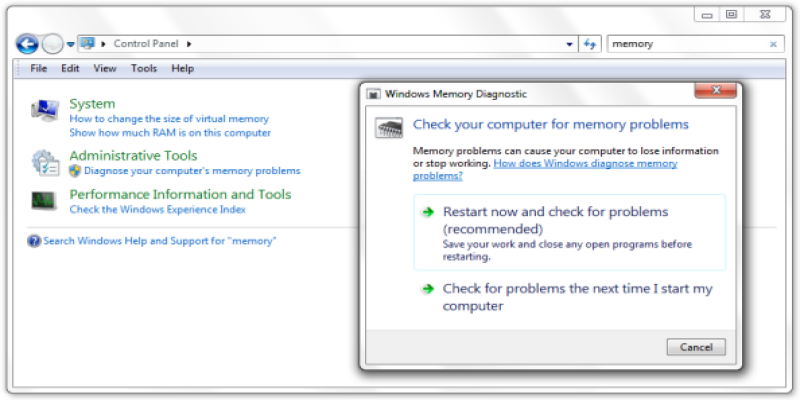Screen dimensions: 800x400
Task: Select Control Panel breadcrumb in address bar
Action: (x=146, y=44)
